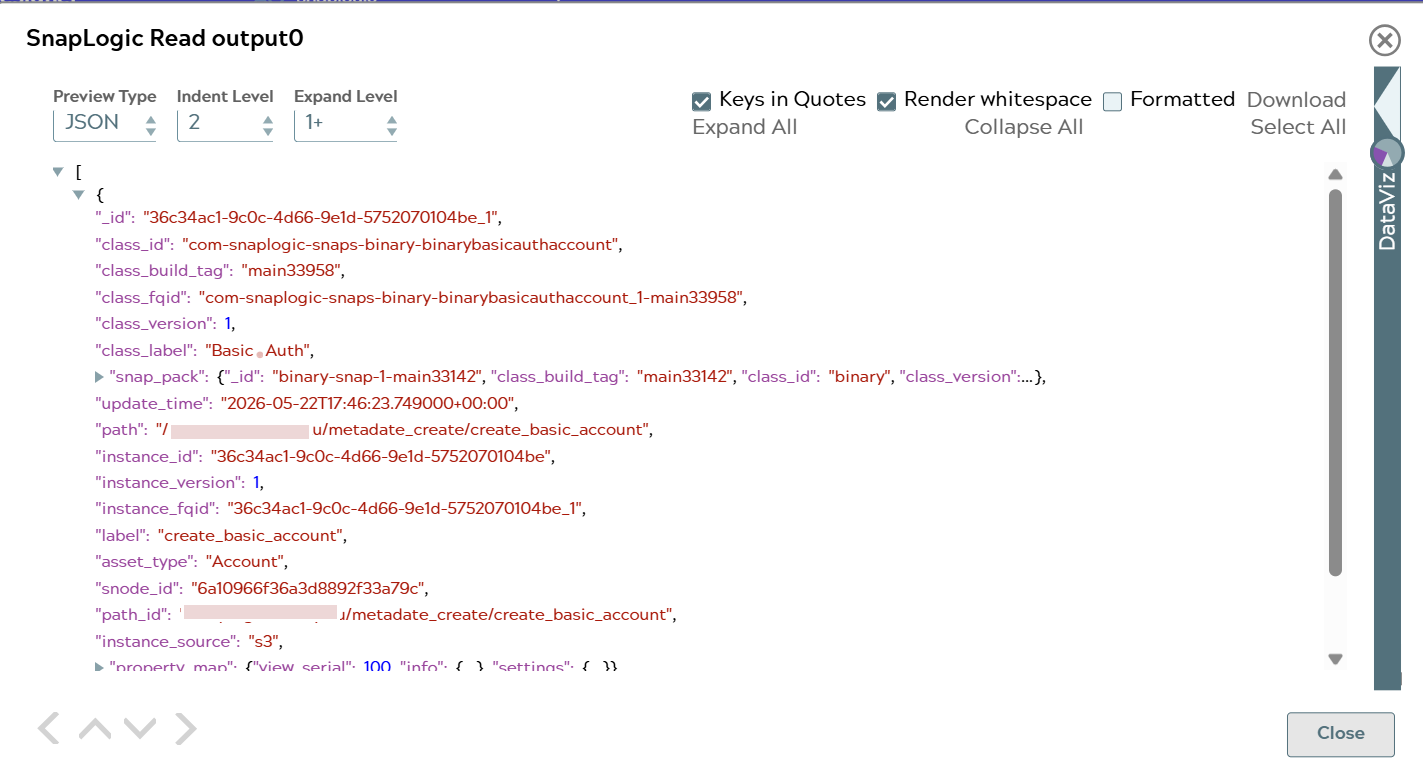1423x775 pixels.
Task: Click the "SnapLogic Read output0" title
Action: pos(165,39)
